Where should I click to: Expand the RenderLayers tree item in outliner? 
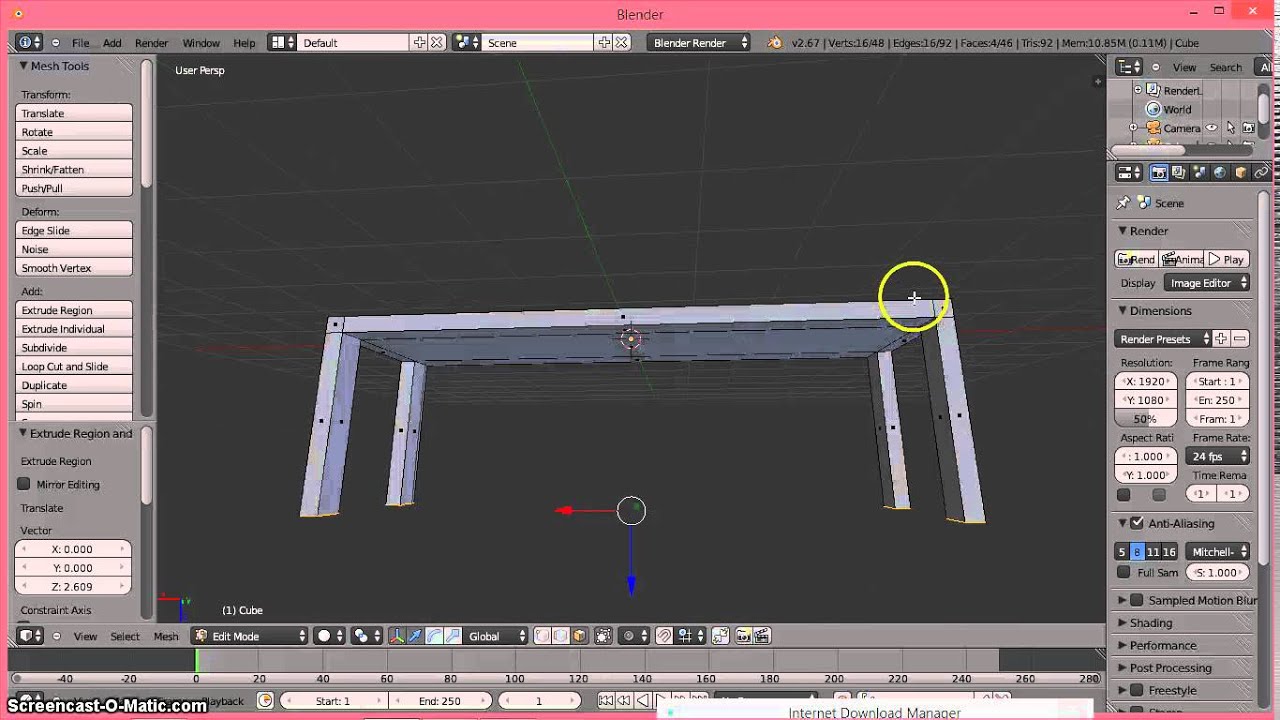tap(1137, 90)
